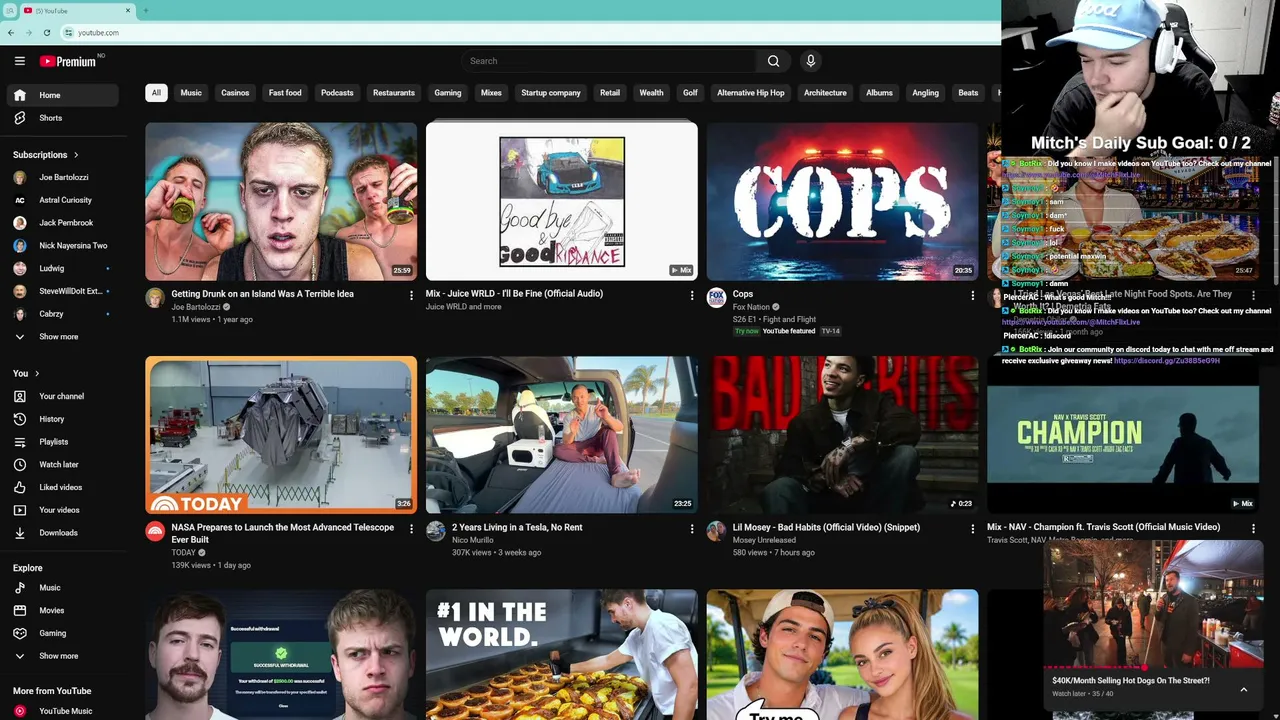Open options menu for Getting Drunk on an Island video

(411, 295)
